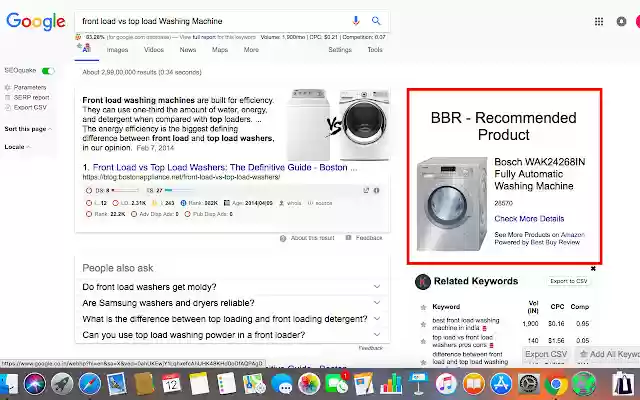Open the Locale dropdown
The image size is (640, 400).
17,147
